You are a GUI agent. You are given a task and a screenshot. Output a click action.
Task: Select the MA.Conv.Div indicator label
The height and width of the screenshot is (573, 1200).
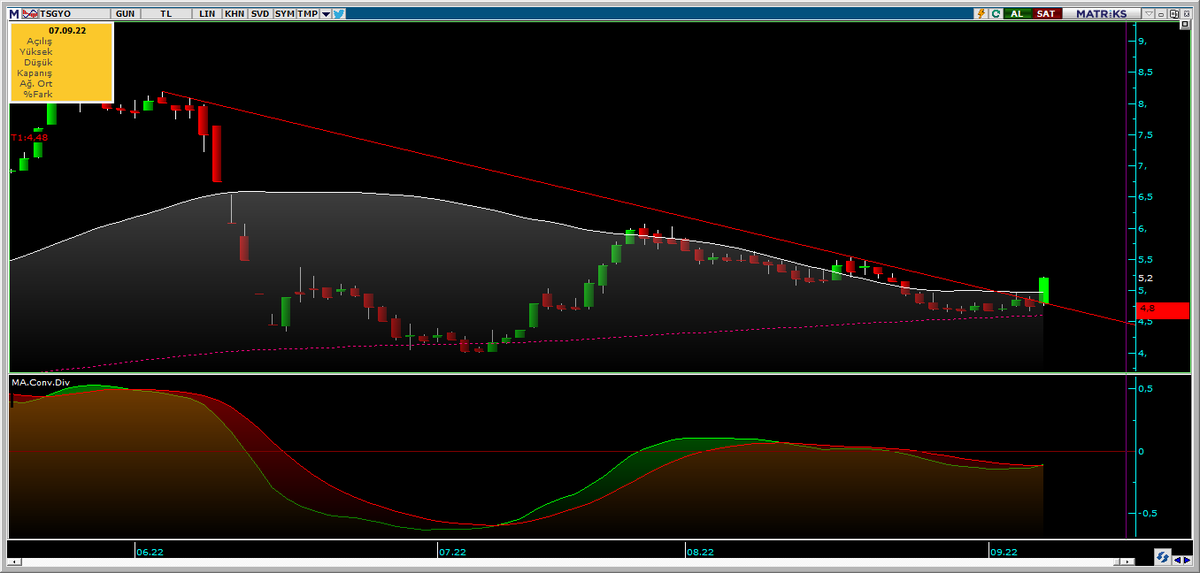tap(39, 381)
